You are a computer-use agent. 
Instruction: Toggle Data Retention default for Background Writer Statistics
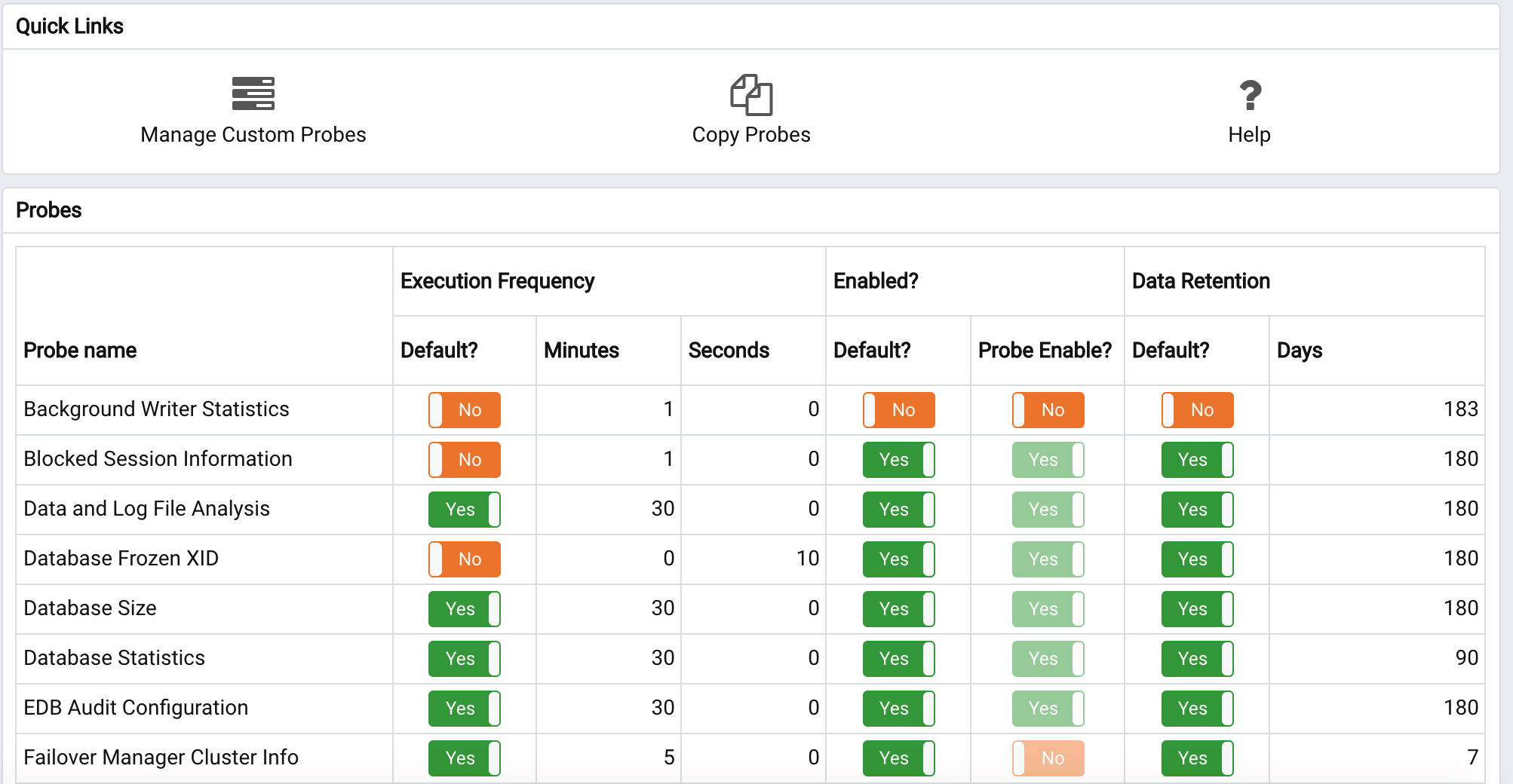point(1198,410)
